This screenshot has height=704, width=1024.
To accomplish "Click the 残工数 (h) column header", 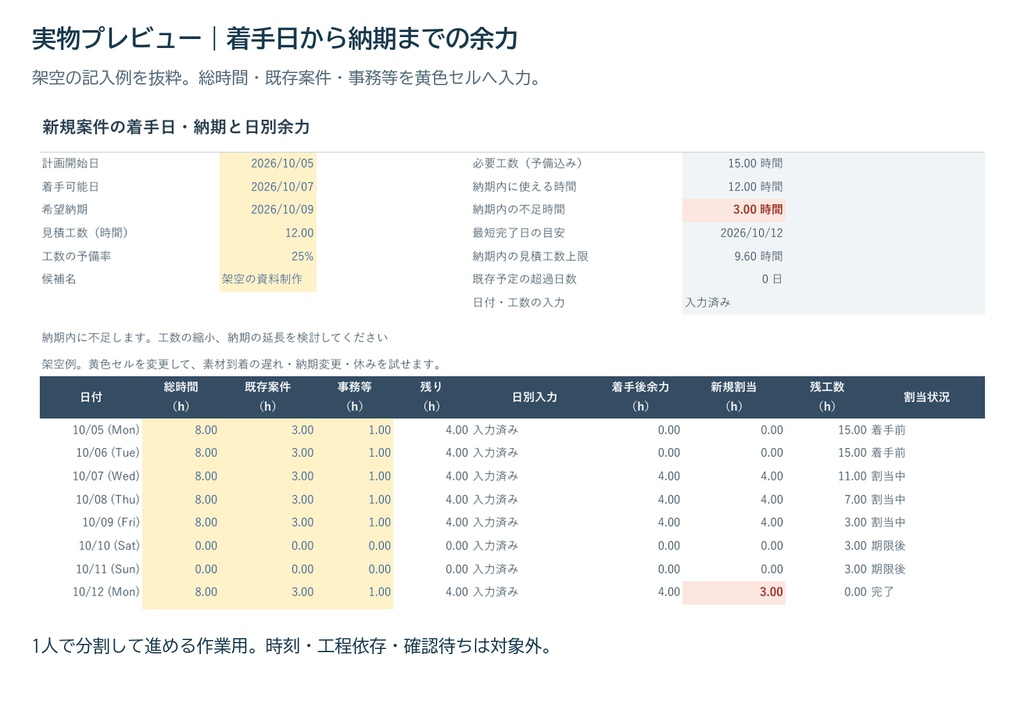I will pos(827,397).
